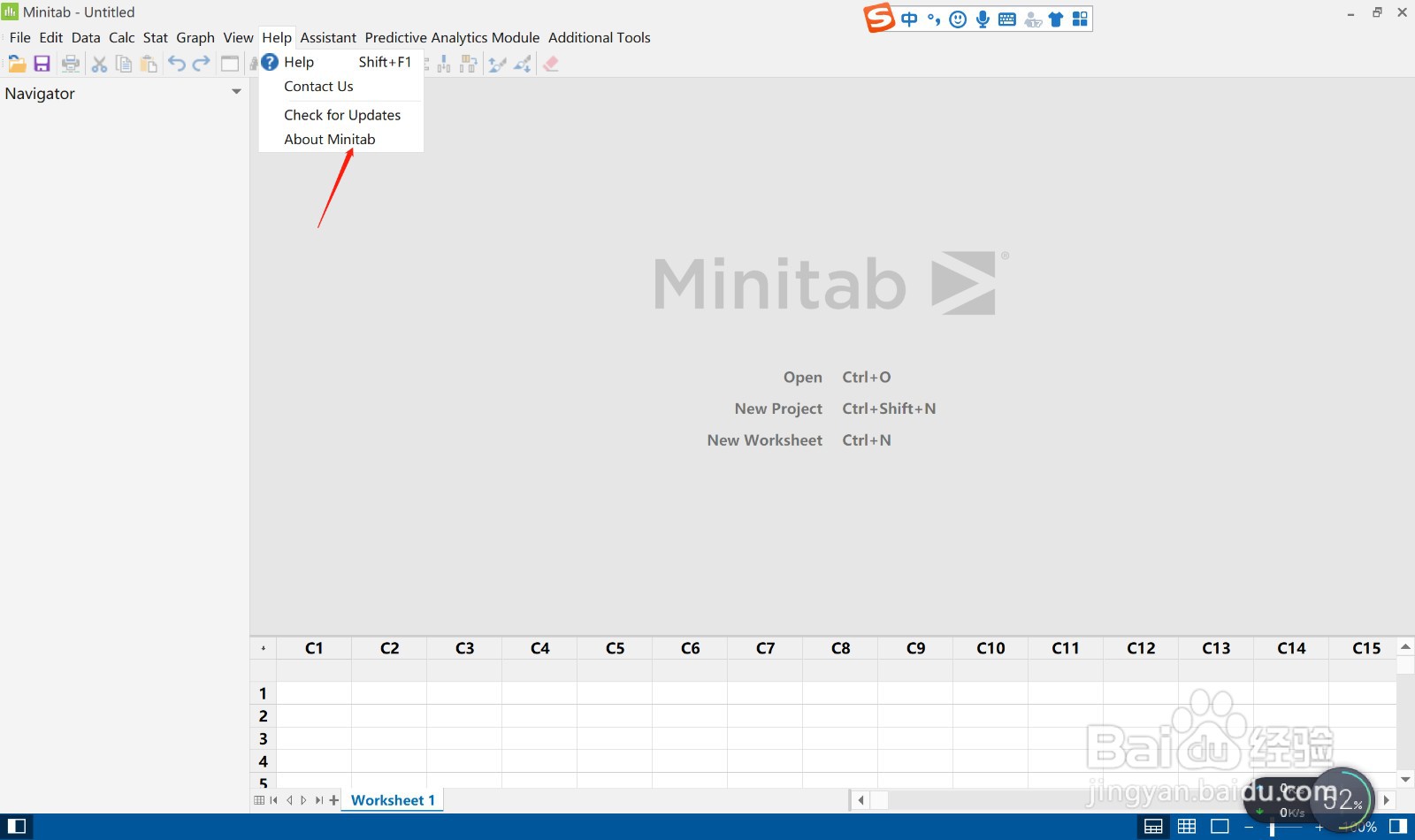Toggle the right pane icon in status bar

[x=1398, y=827]
